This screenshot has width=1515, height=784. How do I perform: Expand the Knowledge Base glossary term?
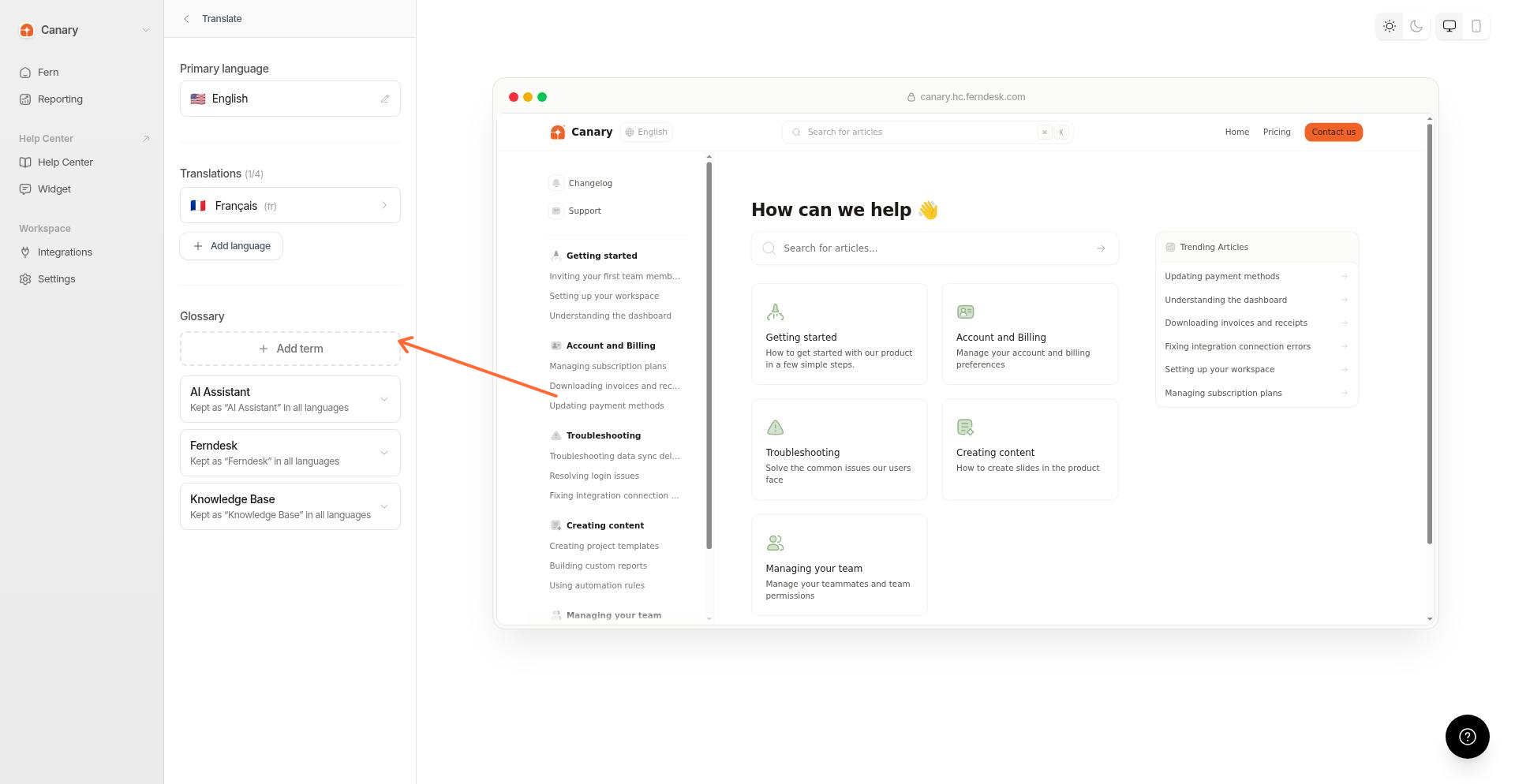click(290, 506)
